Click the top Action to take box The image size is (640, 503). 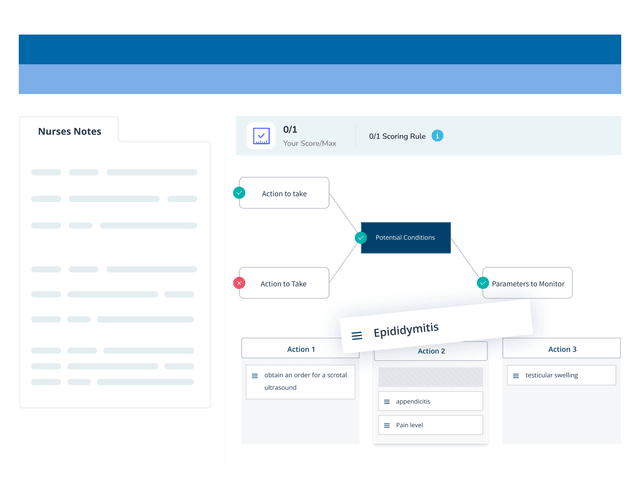[285, 193]
